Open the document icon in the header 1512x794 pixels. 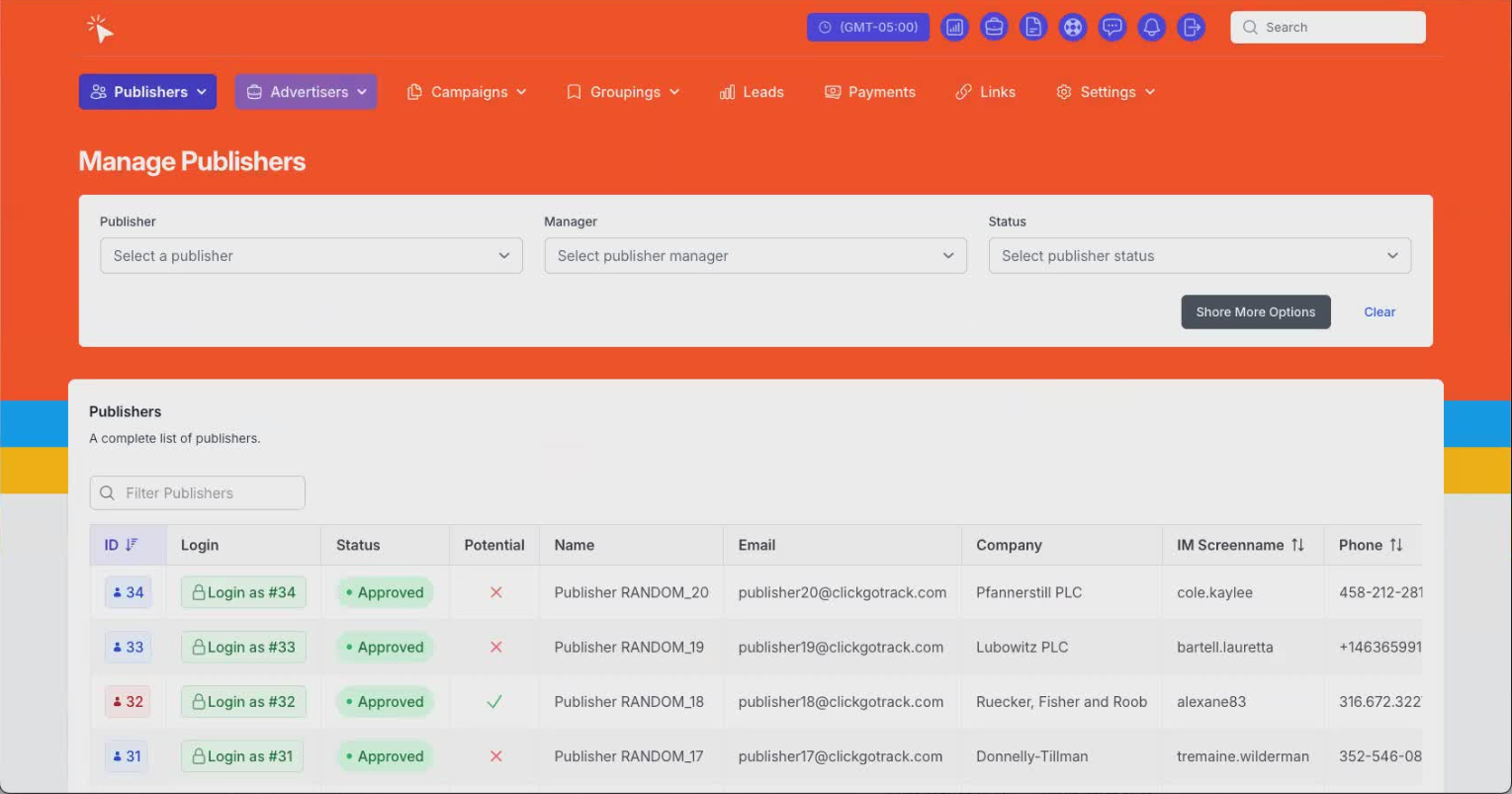[1033, 28]
